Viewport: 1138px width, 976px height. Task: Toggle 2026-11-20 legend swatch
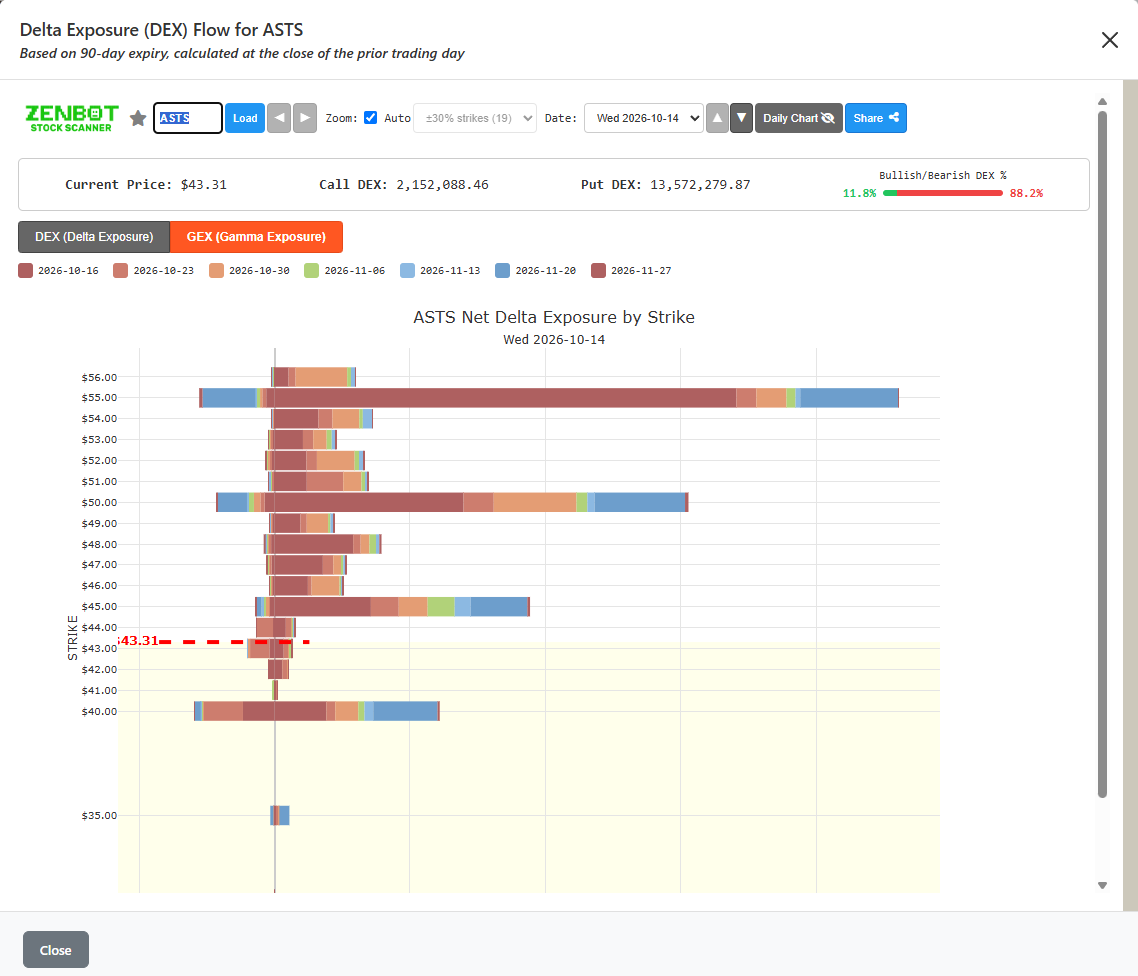(x=502, y=271)
